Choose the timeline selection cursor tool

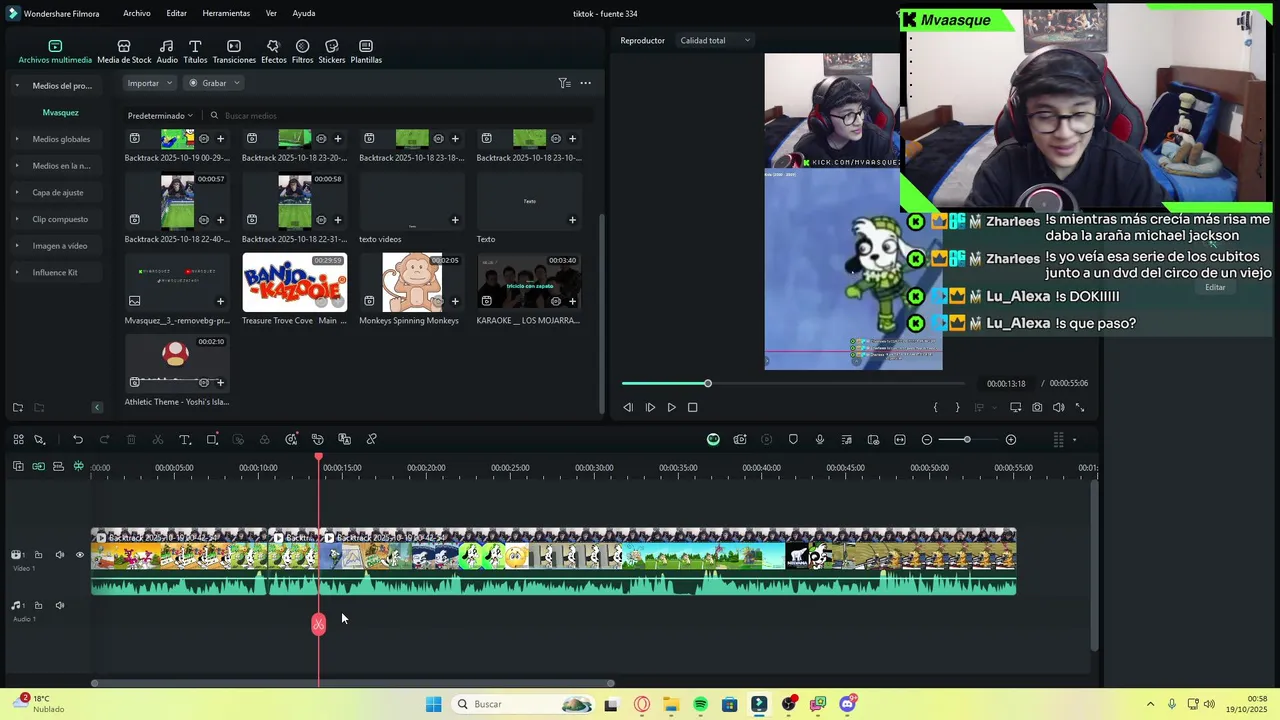(x=40, y=440)
